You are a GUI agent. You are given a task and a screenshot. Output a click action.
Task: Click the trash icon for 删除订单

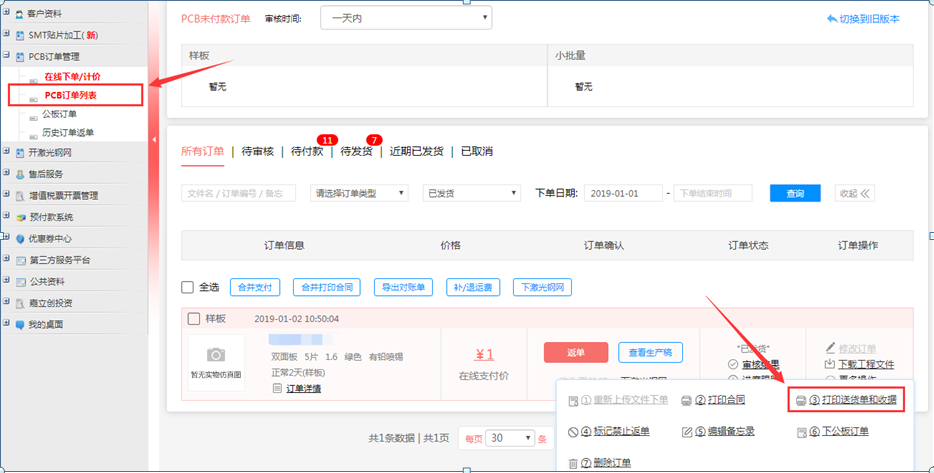pos(573,463)
